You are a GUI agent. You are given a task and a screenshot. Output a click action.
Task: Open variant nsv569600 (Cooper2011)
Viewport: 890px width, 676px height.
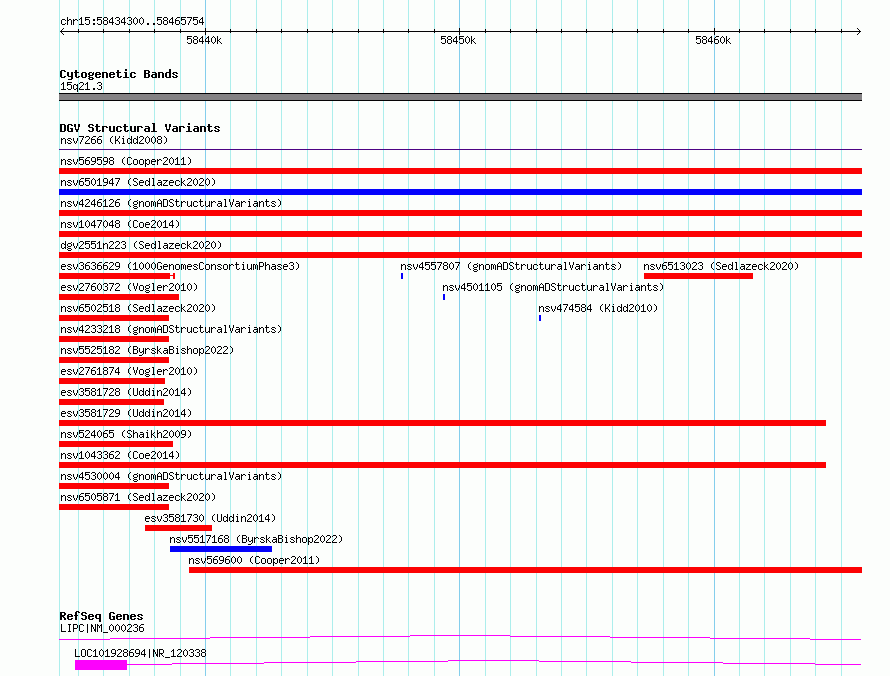(254, 560)
